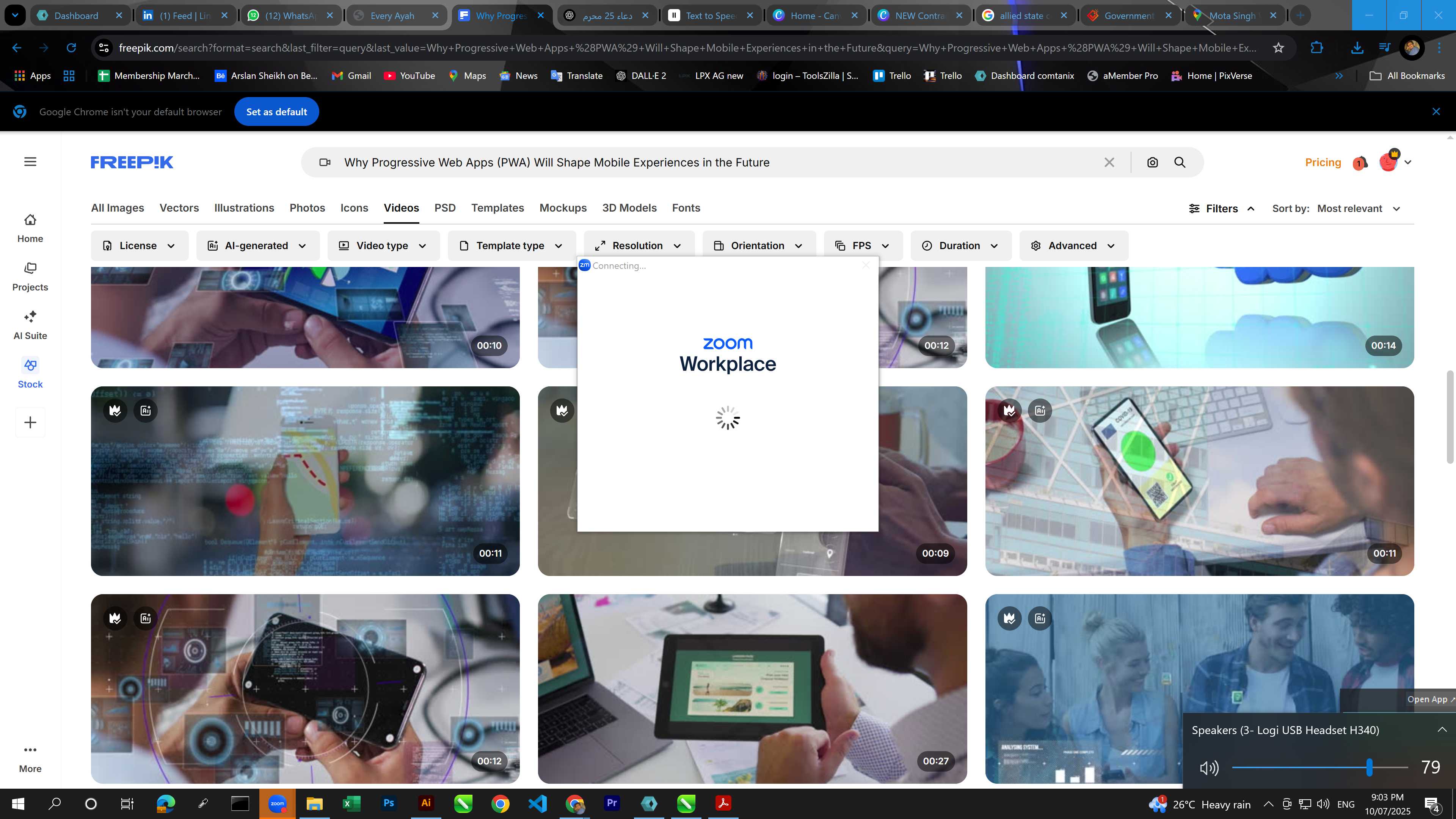Open Excel from the taskbar

click(x=351, y=803)
